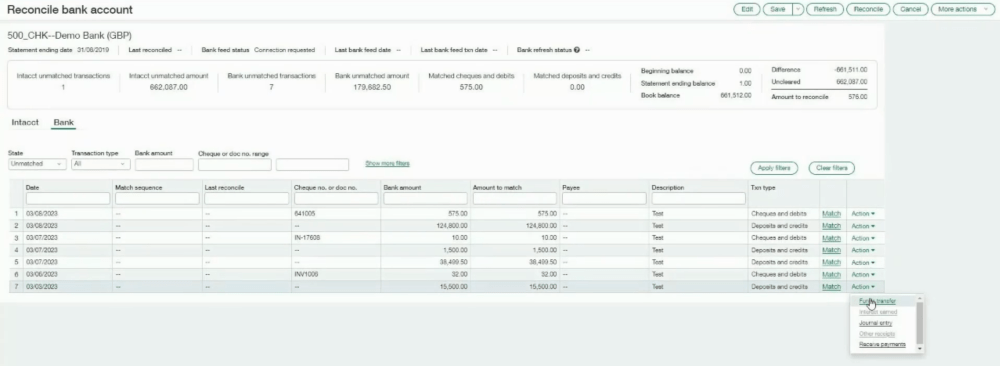
Task: Click the Txn type column header
Action: [x=763, y=187]
